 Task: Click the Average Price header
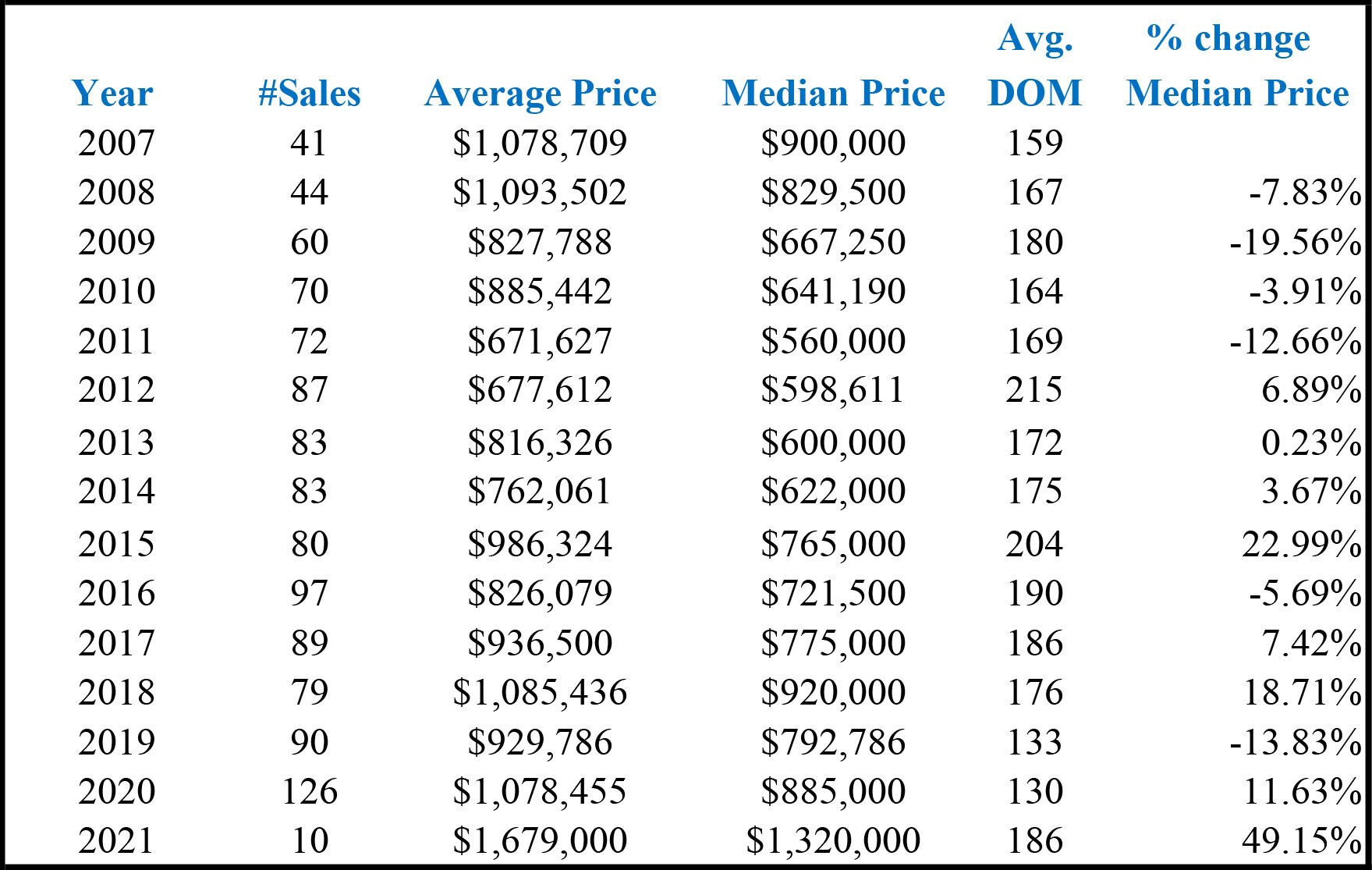coord(541,94)
